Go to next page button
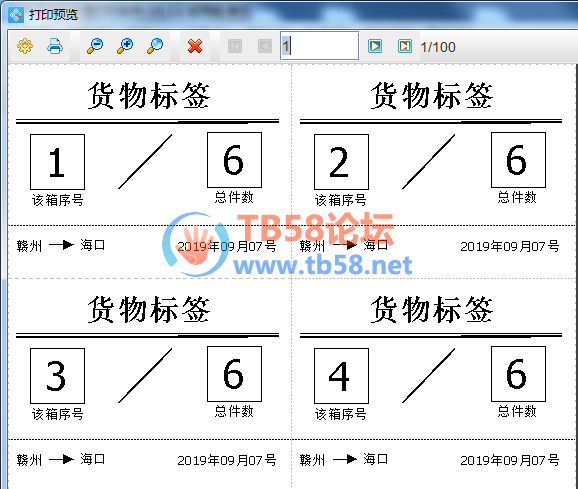This screenshot has height=489, width=578. pos(375,46)
